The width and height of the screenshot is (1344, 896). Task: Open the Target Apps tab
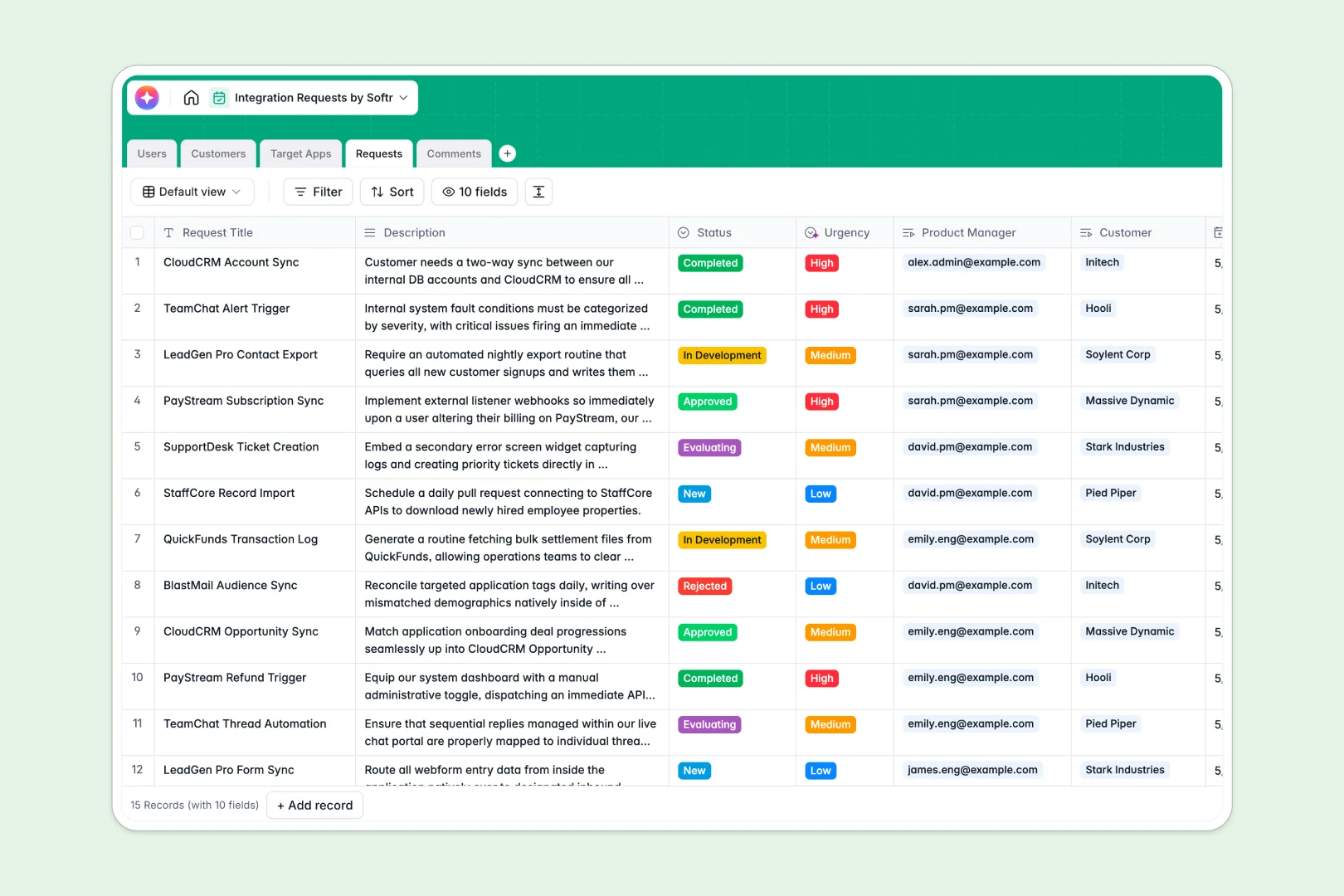point(300,153)
